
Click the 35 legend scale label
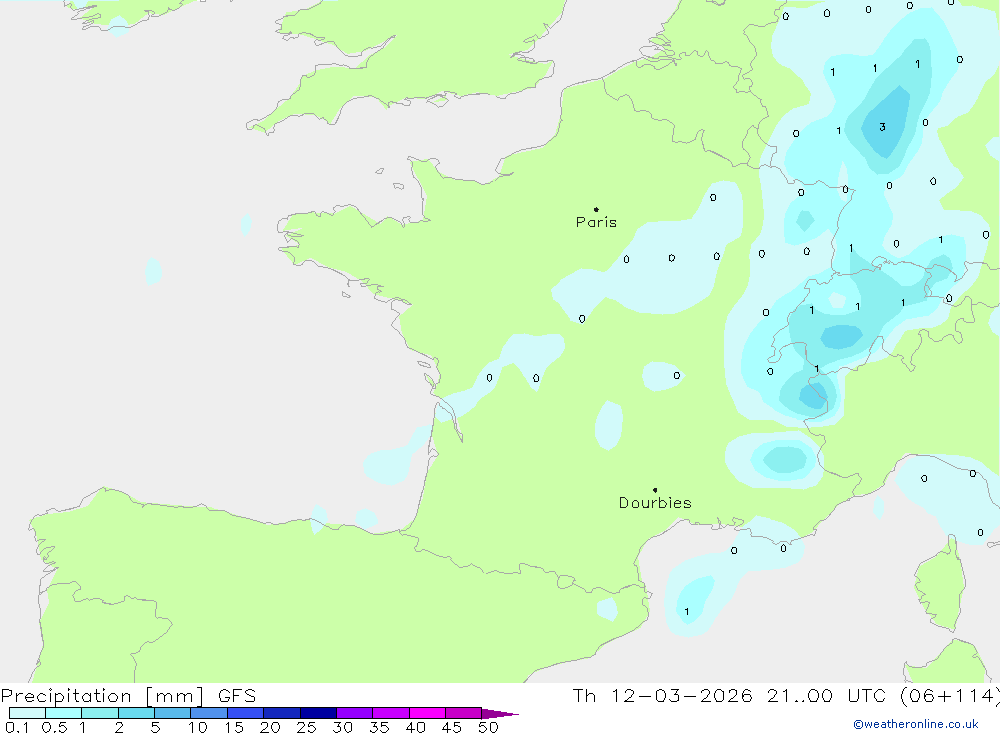tap(379, 727)
